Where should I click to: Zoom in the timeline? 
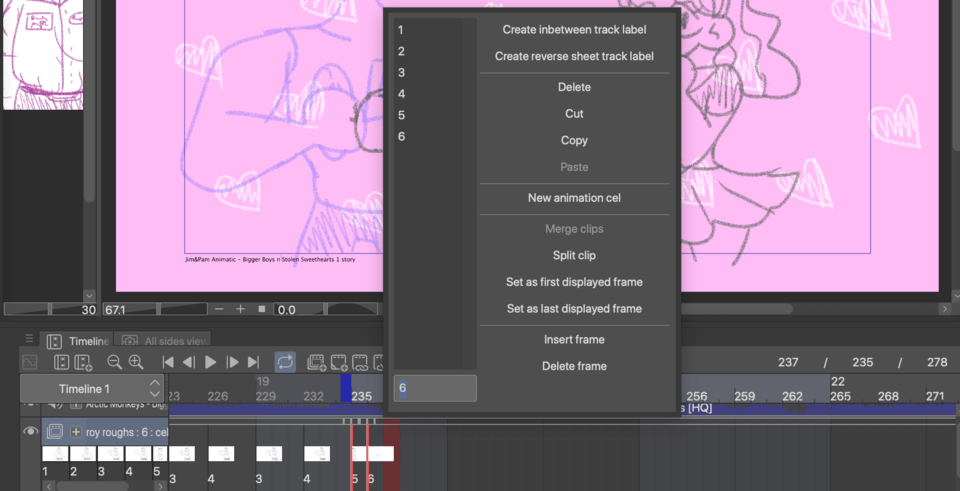pyautogui.click(x=136, y=362)
